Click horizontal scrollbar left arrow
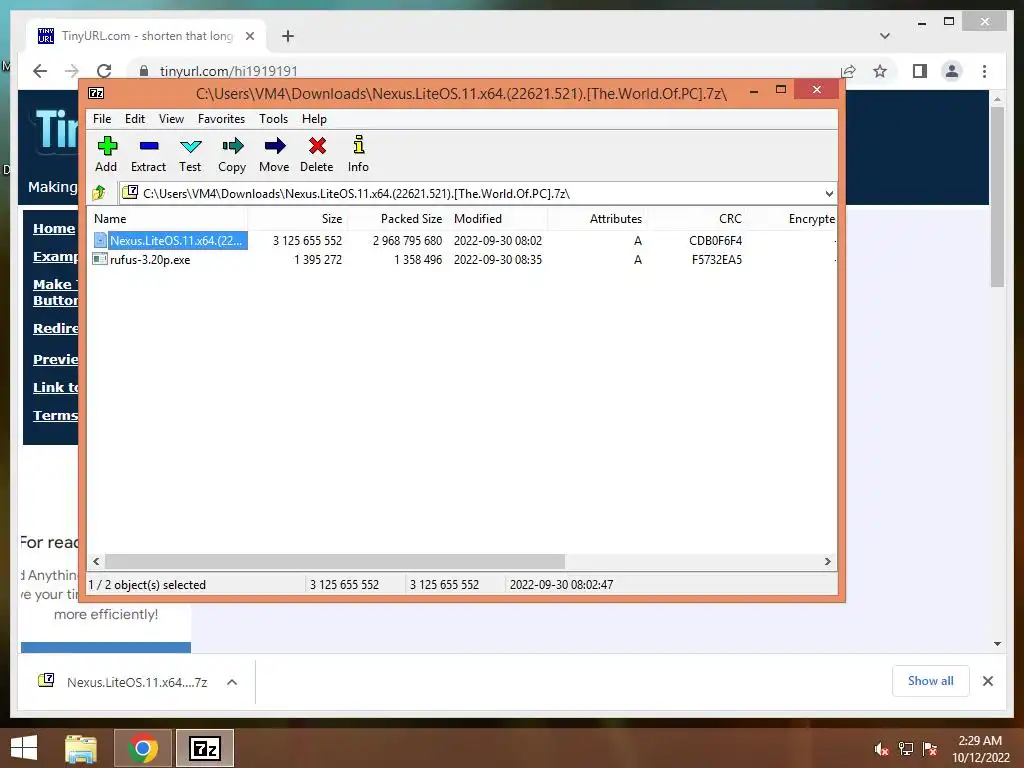 click(97, 562)
